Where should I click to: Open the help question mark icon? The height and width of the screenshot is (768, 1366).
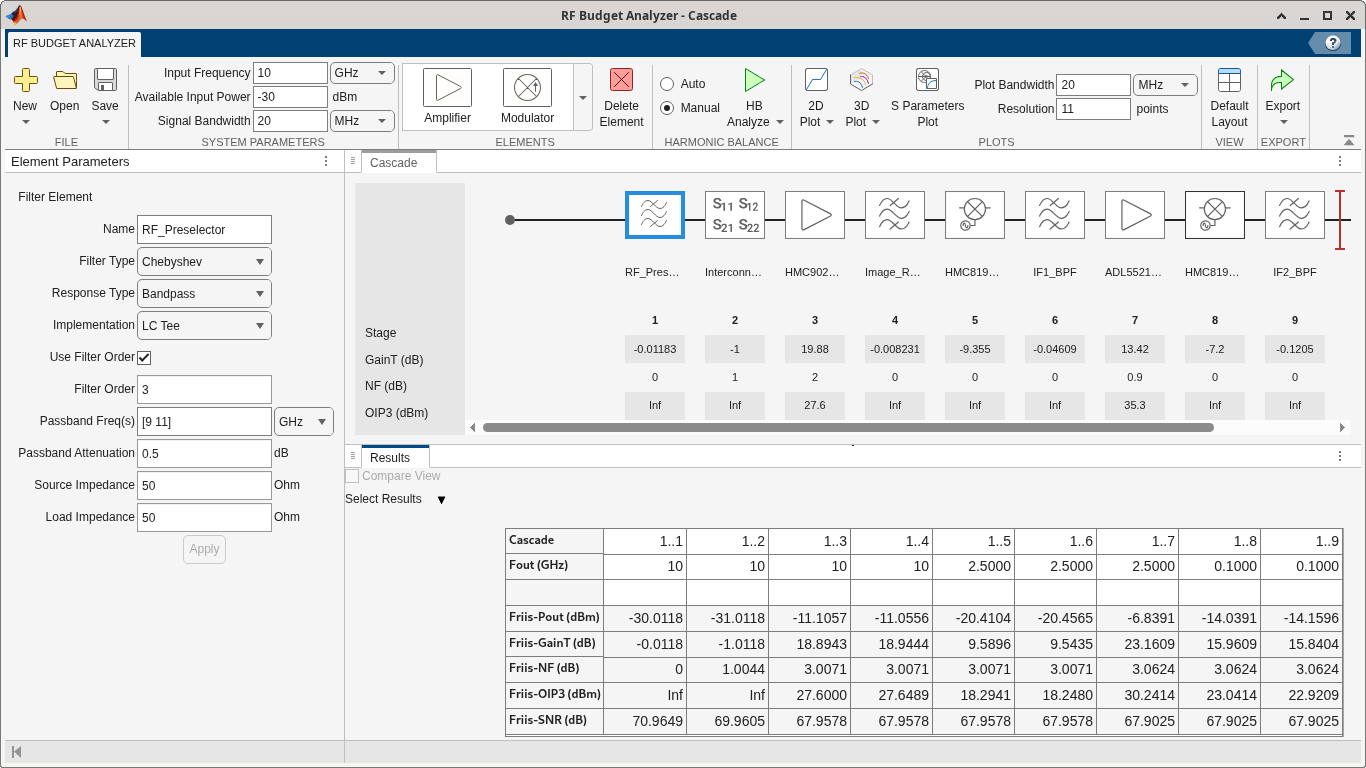1332,43
